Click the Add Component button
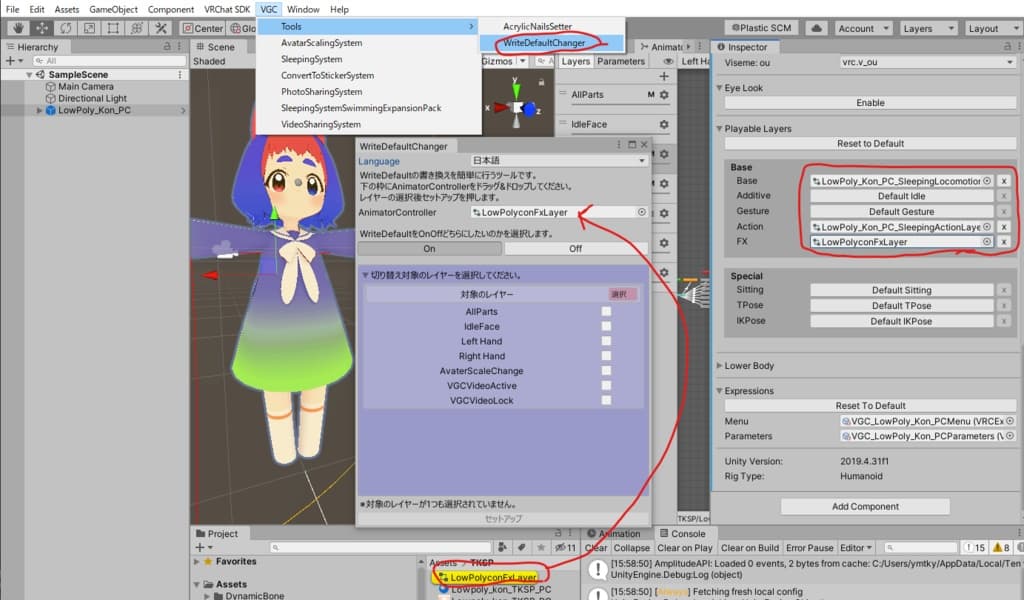The image size is (1024, 600). click(866, 506)
